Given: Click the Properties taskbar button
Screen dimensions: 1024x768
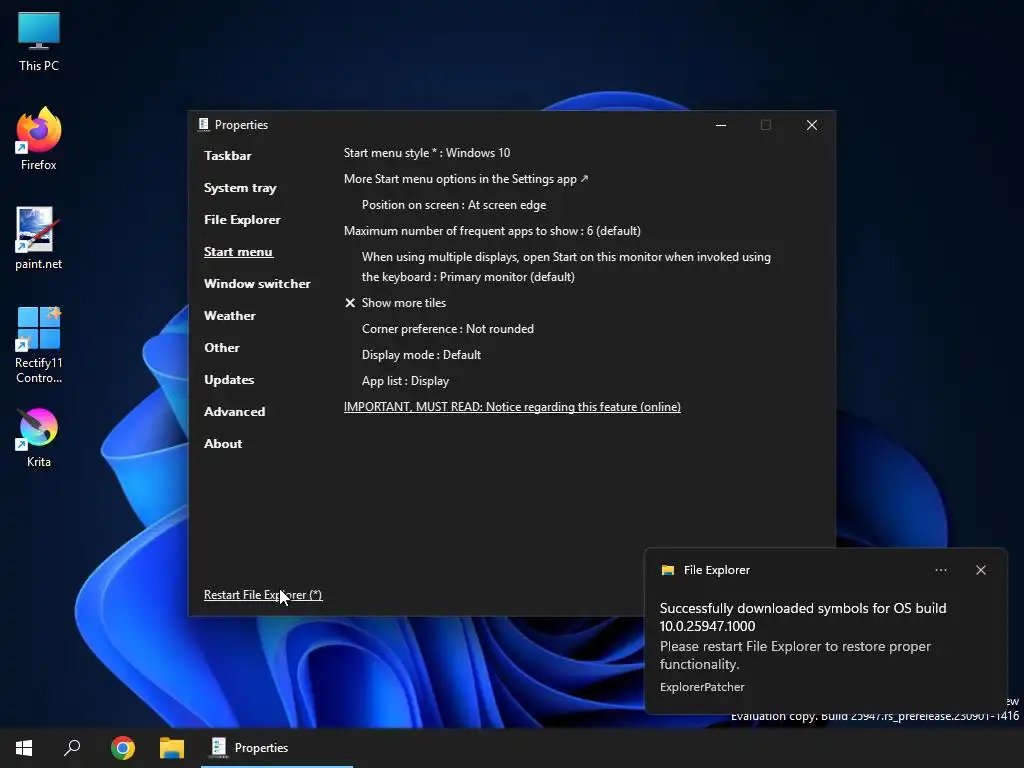Looking at the screenshot, I should tap(277, 748).
